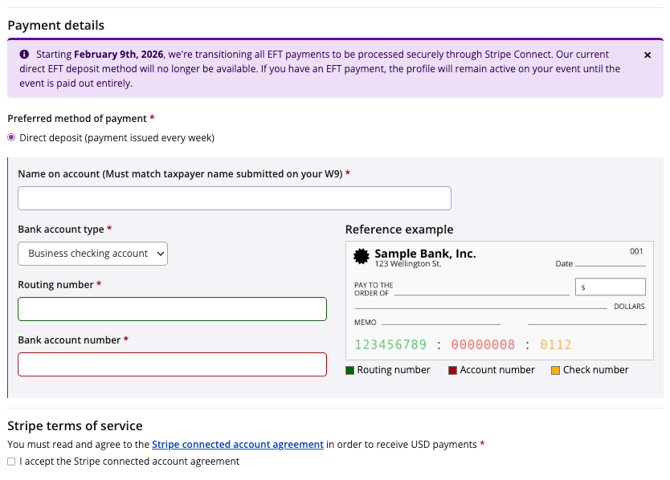This screenshot has height=480, width=670.
Task: Click the red account digits on check
Action: coord(483,345)
